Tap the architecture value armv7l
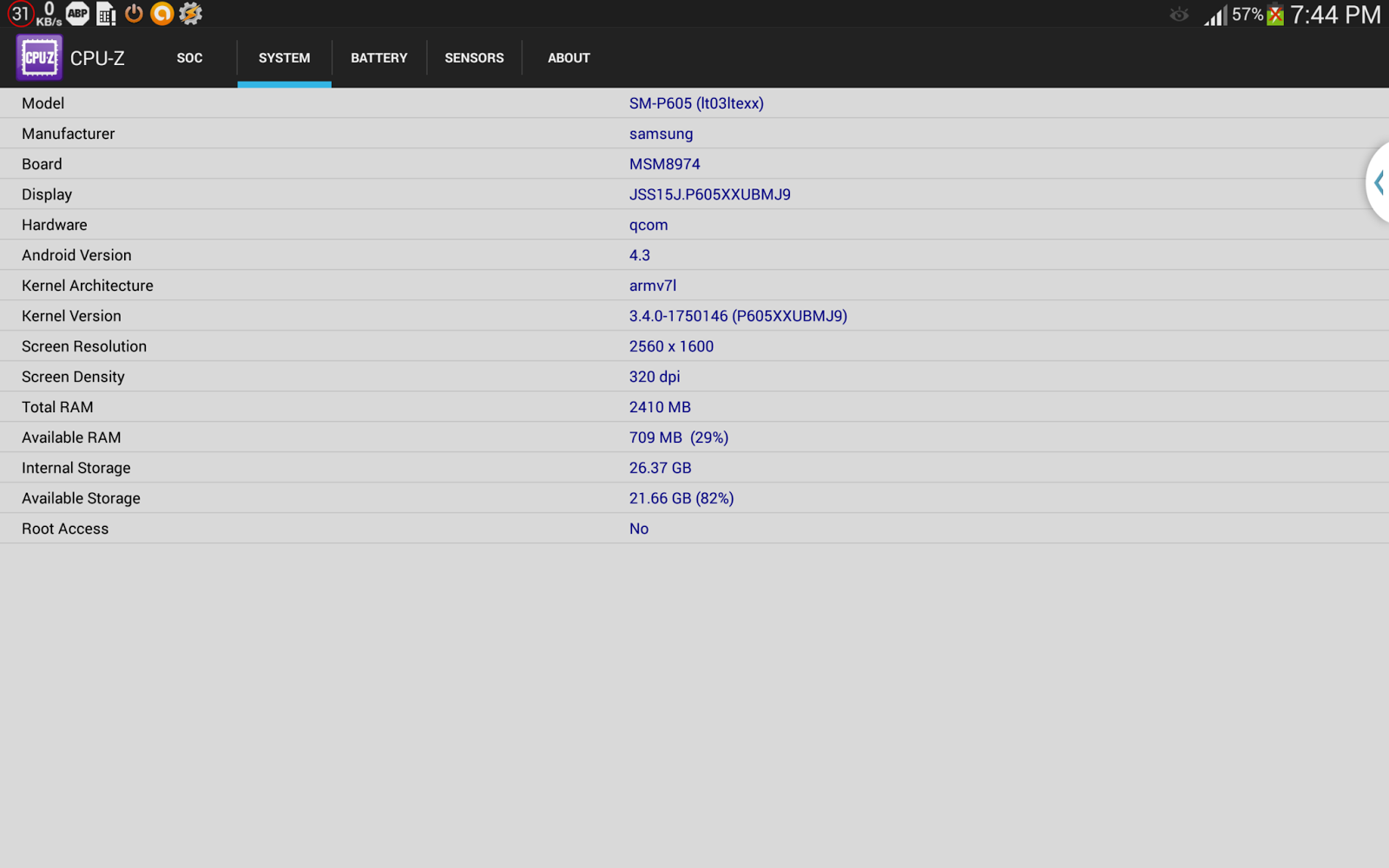This screenshot has width=1389, height=868. pos(653,286)
